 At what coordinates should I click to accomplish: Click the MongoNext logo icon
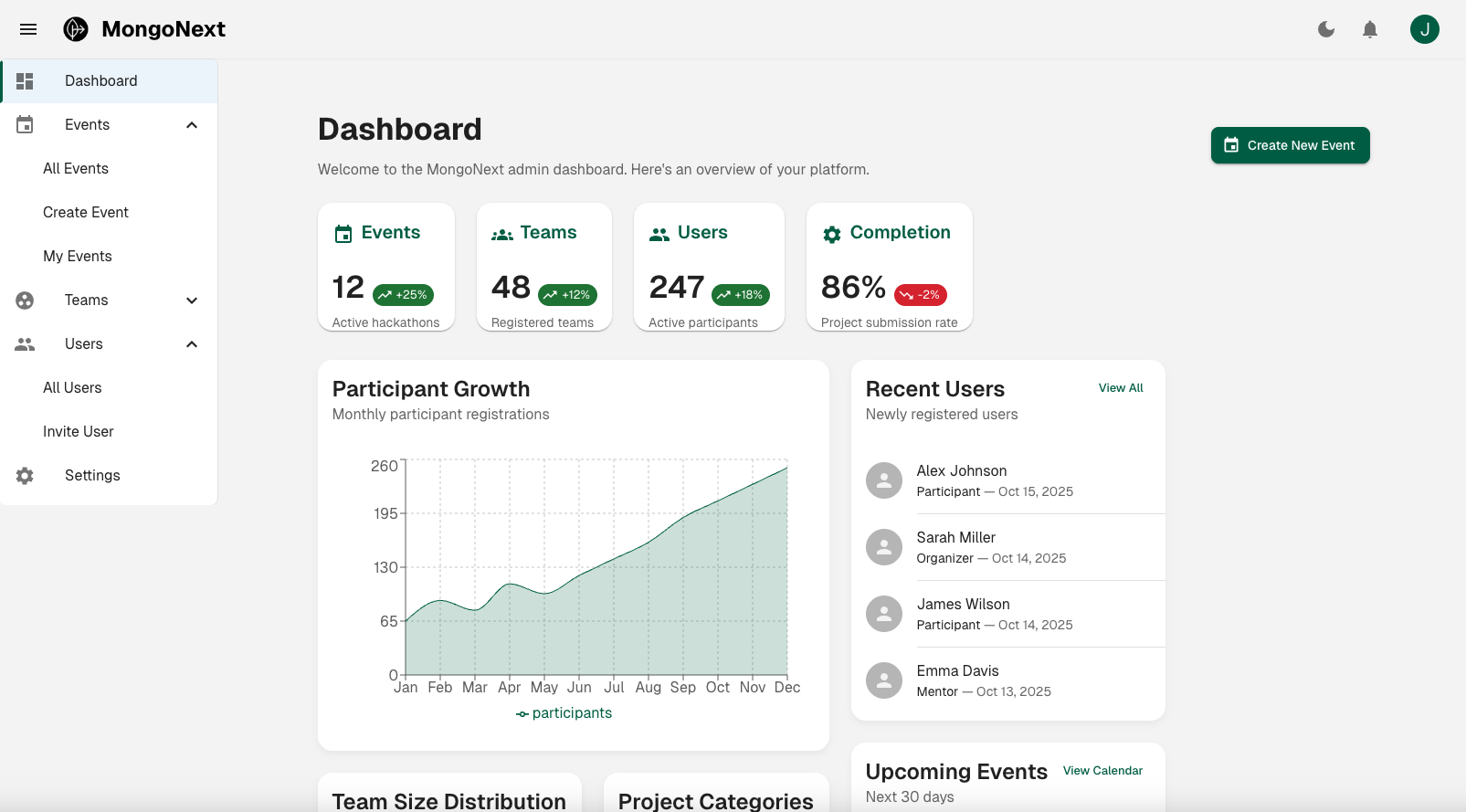[76, 29]
